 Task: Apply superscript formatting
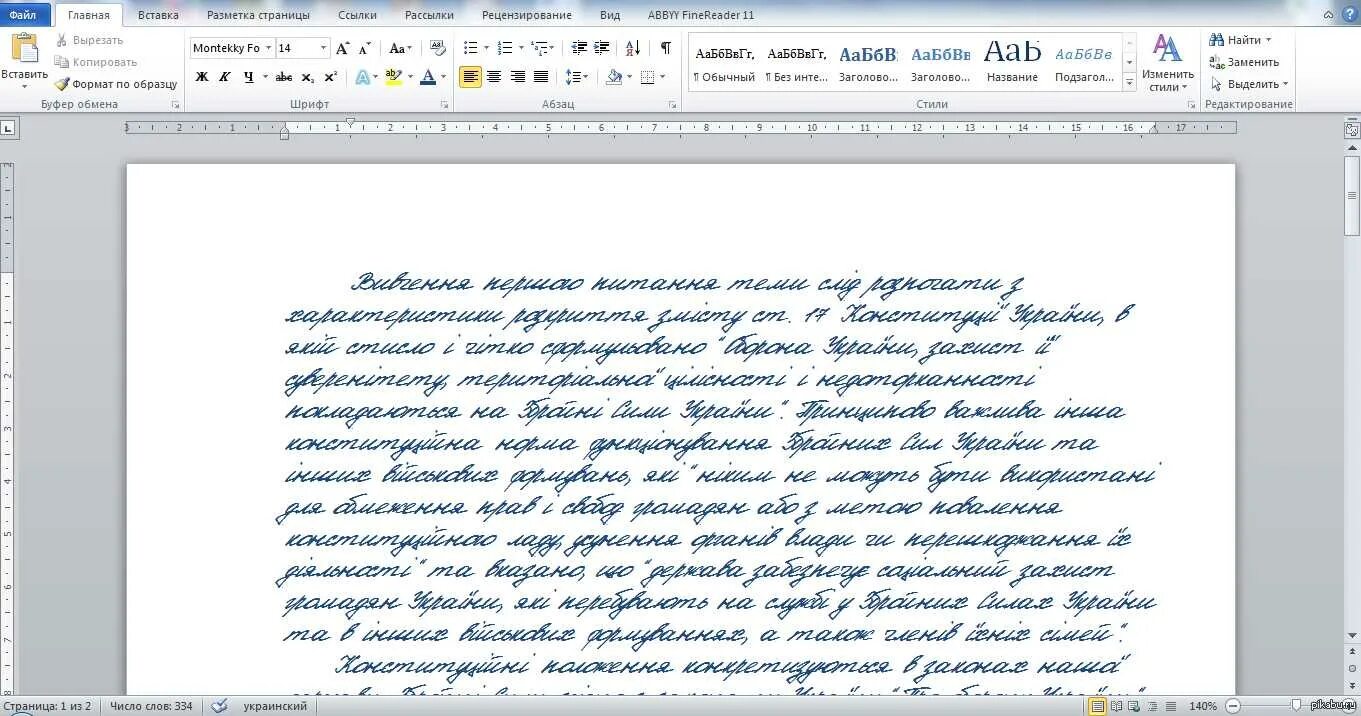331,77
